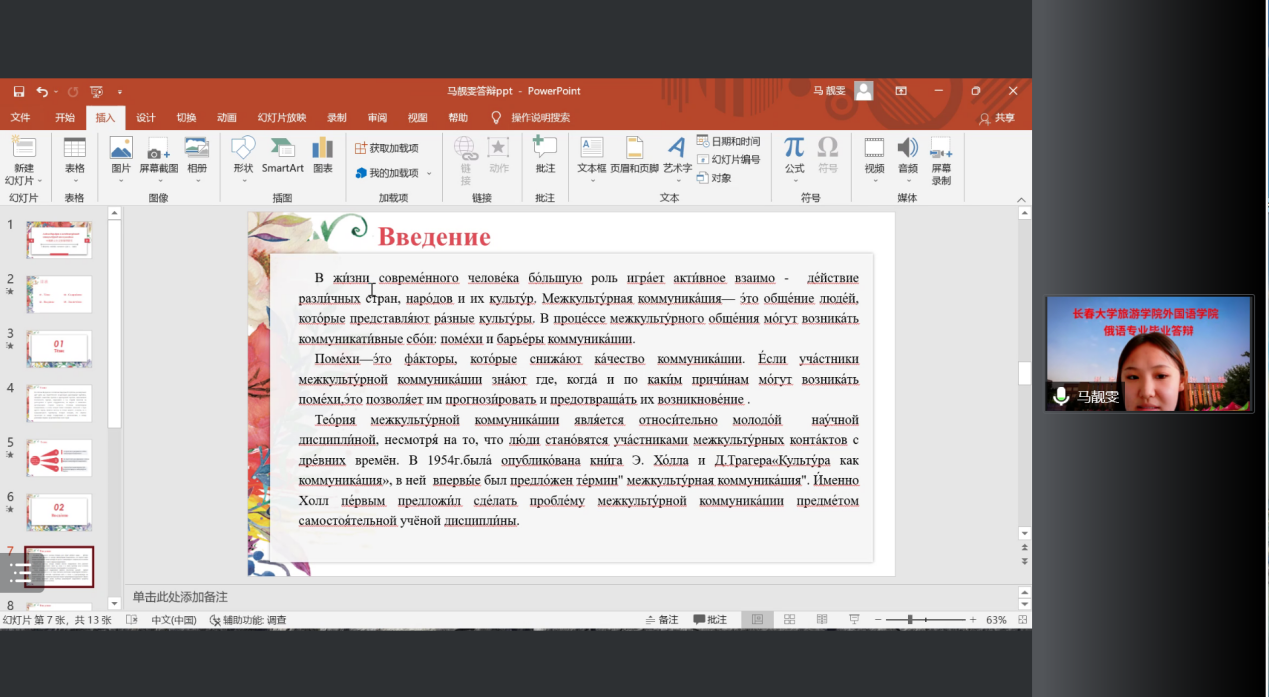Insert a picture via the 图片 icon
1269x697 pixels.
(121, 148)
